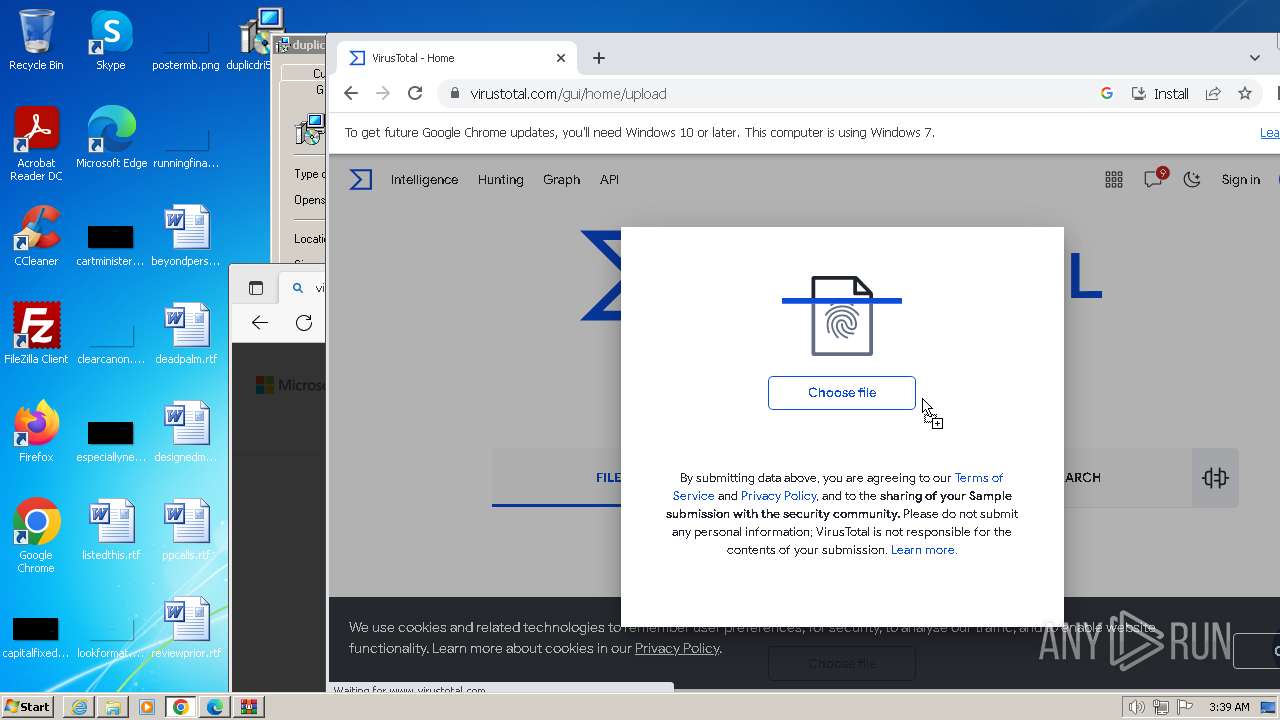This screenshot has height=720, width=1280.
Task: Open Privacy Policy link in cookie banner
Action: 677,648
